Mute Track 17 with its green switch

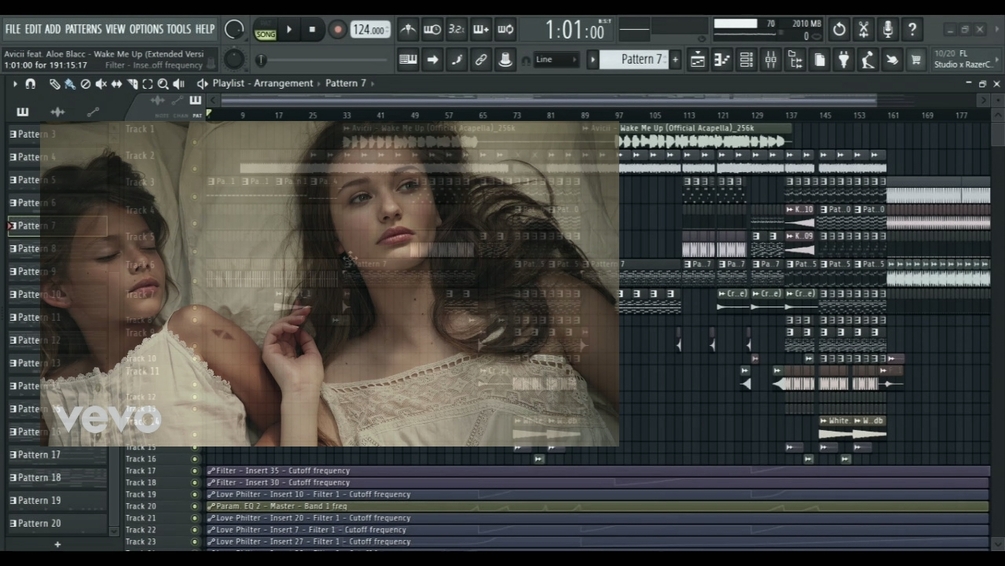click(x=195, y=470)
